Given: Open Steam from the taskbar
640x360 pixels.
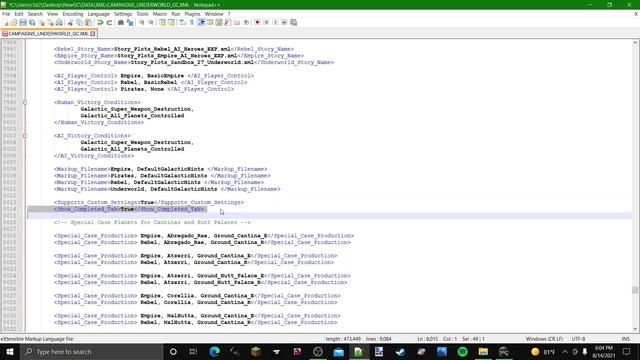Looking at the screenshot, I should click(x=400, y=351).
